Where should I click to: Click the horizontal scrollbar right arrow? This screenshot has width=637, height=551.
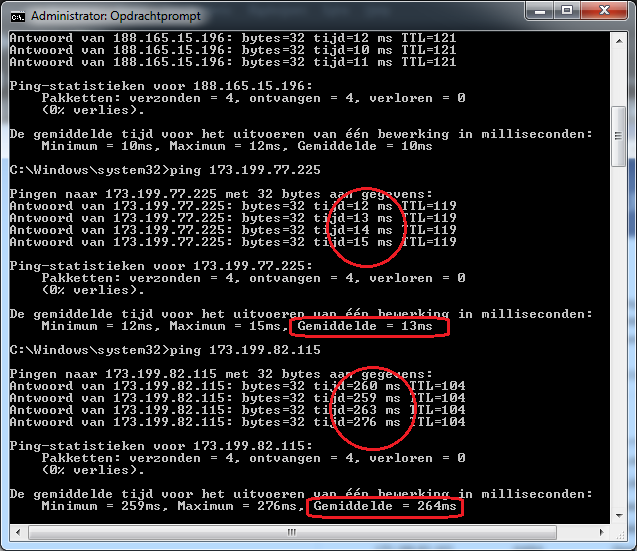(x=602, y=532)
